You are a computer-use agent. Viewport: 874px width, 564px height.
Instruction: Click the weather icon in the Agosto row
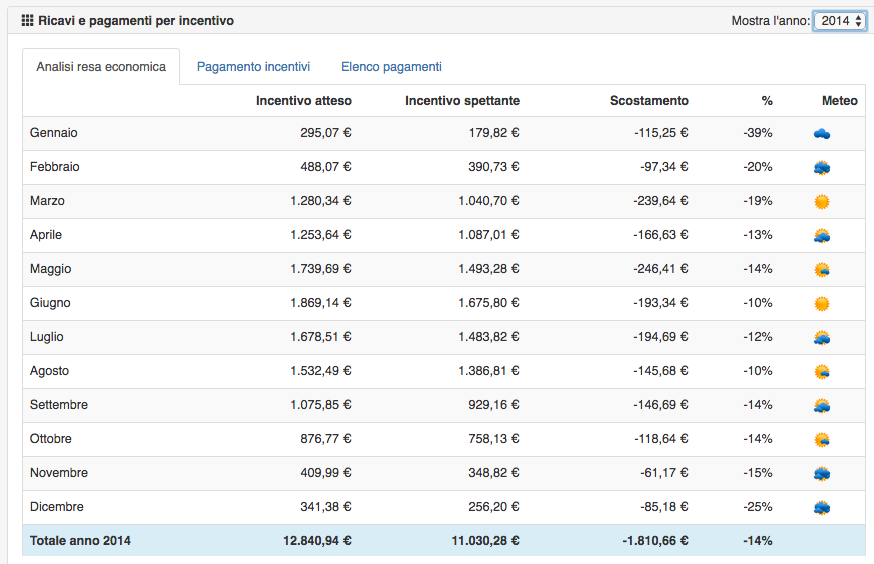[822, 371]
